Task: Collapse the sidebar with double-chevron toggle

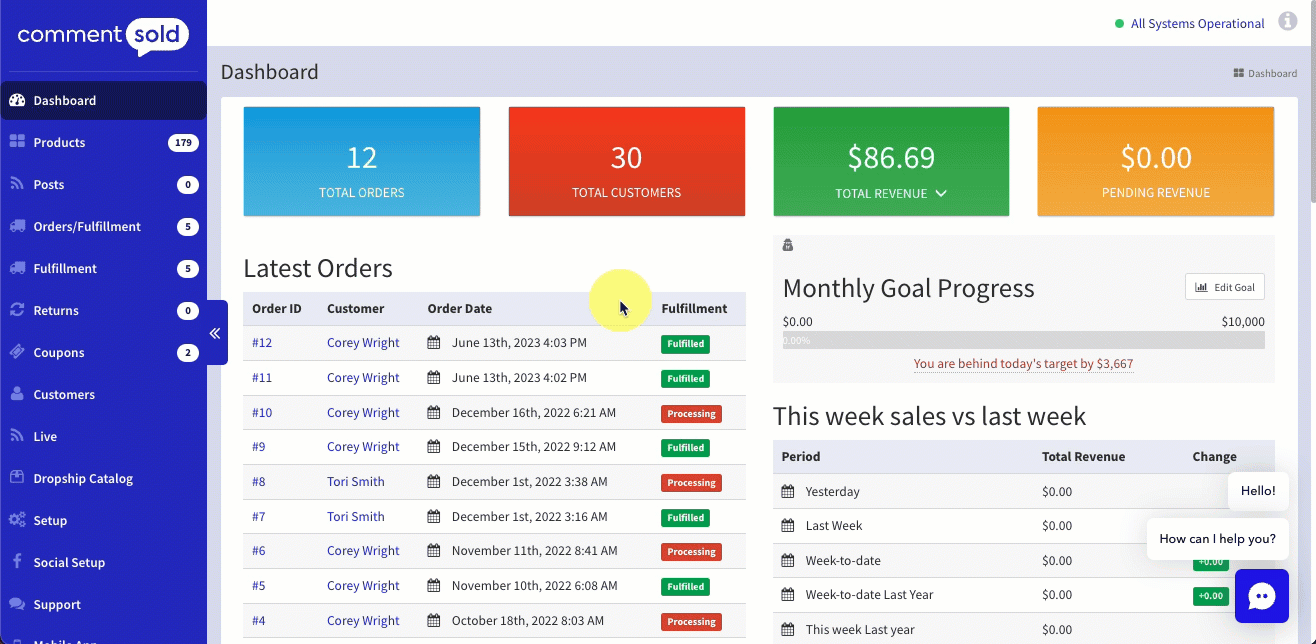Action: coord(215,333)
